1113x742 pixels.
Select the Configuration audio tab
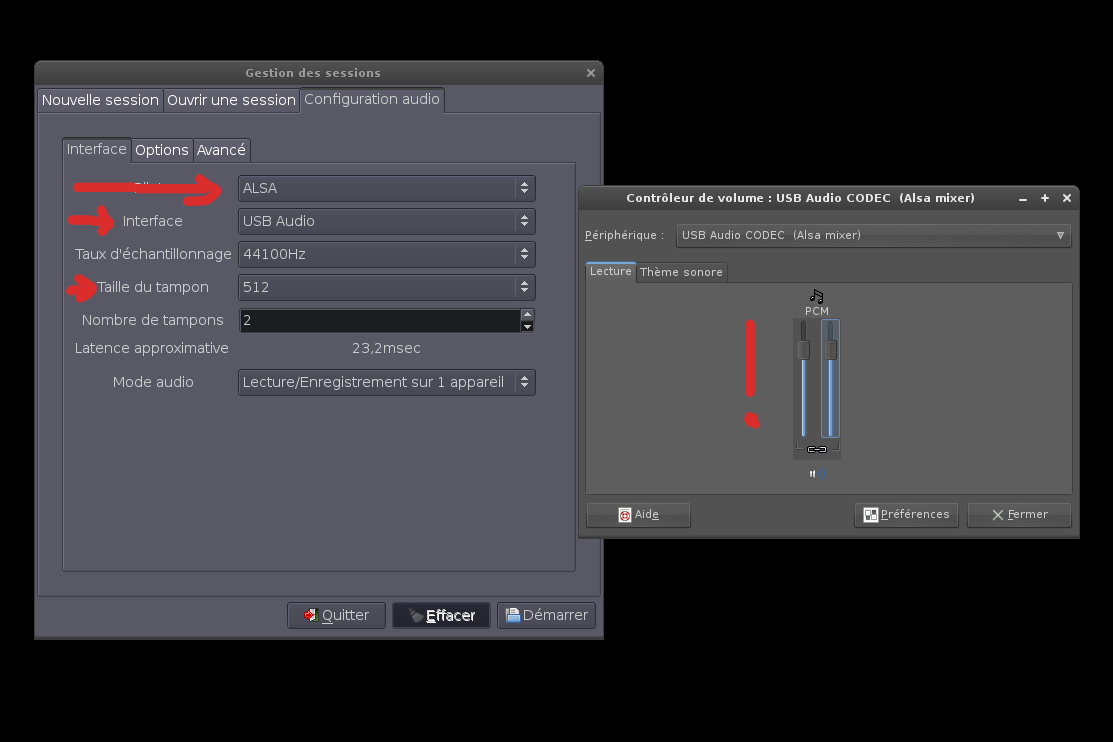pos(372,99)
